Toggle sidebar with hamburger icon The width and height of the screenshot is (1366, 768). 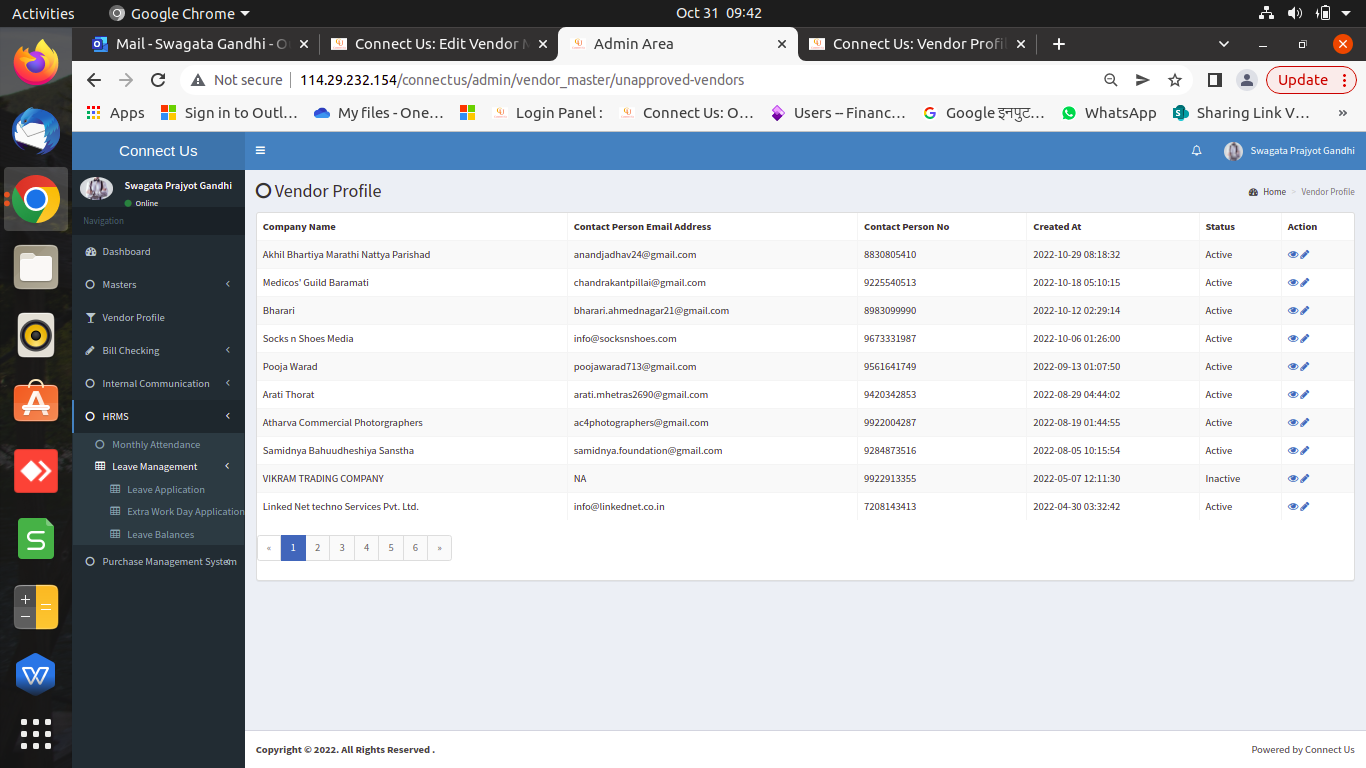[x=261, y=151]
